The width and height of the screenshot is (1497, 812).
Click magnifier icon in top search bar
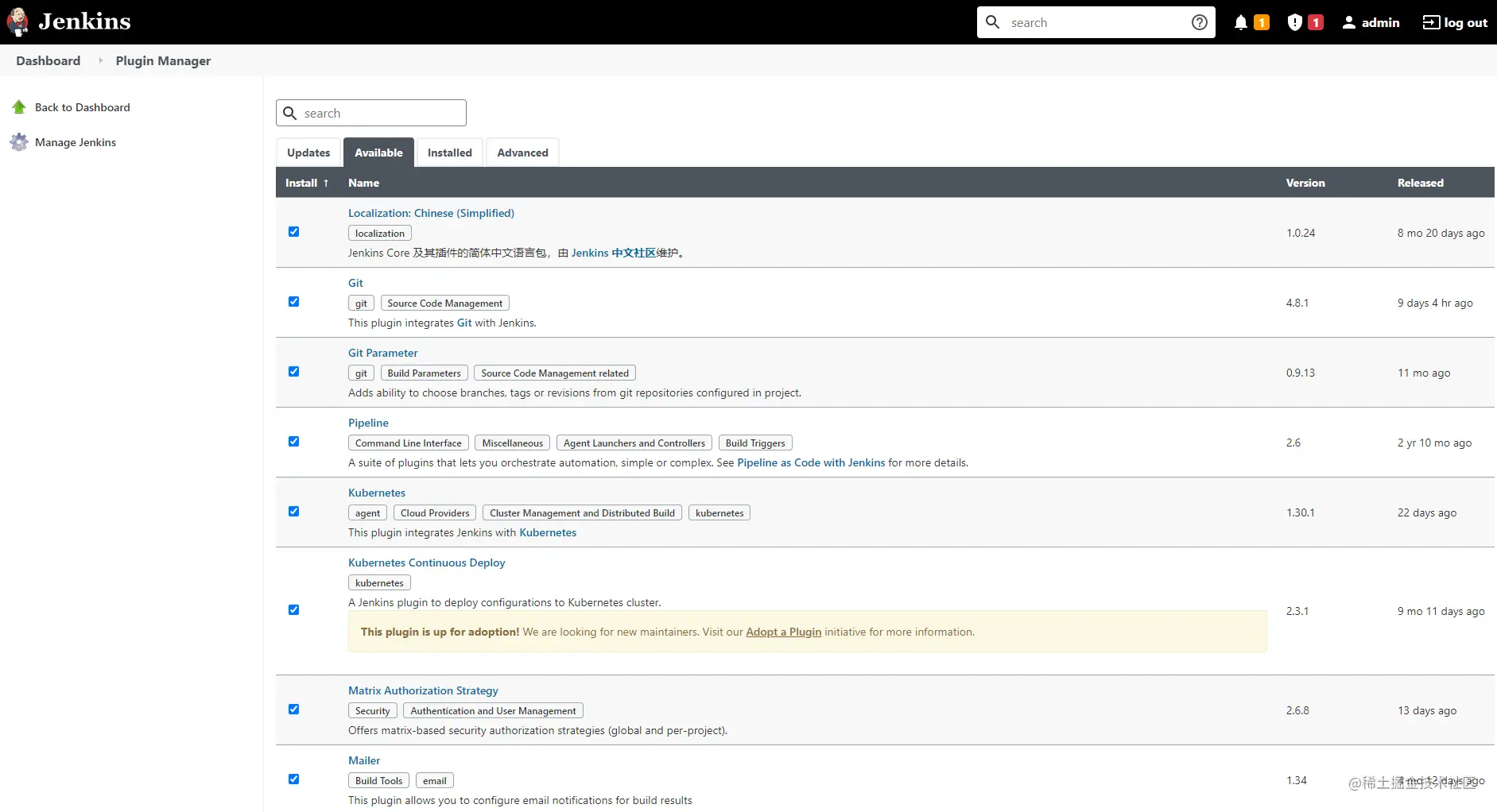pyautogui.click(x=993, y=22)
